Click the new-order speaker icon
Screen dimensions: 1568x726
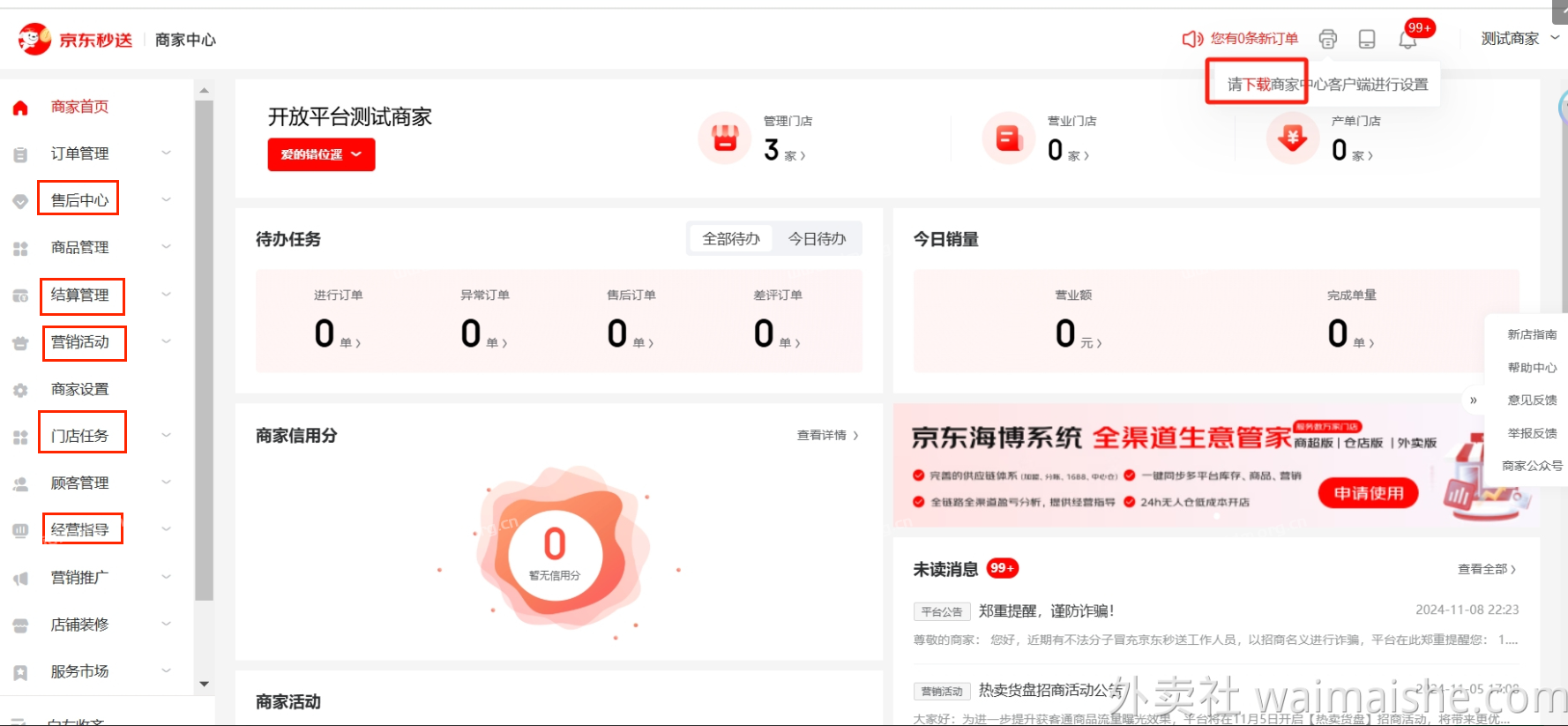[1192, 39]
